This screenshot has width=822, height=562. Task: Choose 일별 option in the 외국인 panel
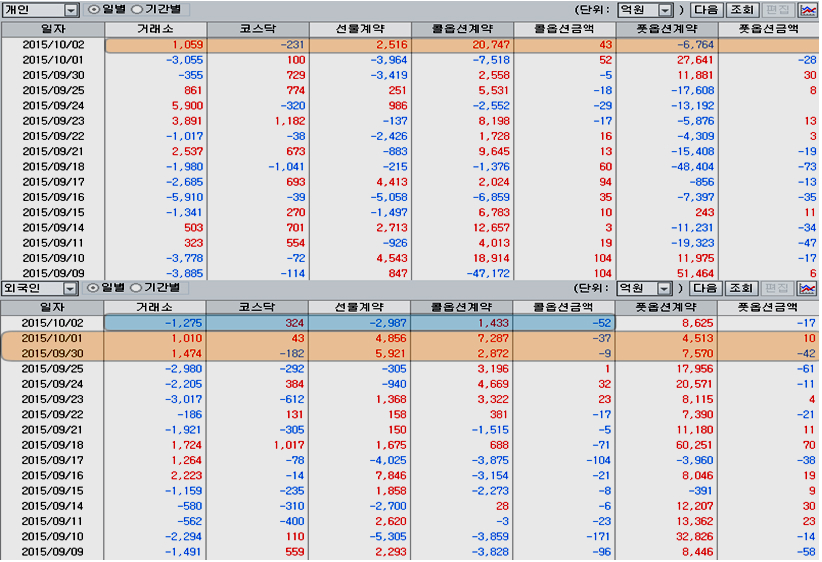pos(95,288)
